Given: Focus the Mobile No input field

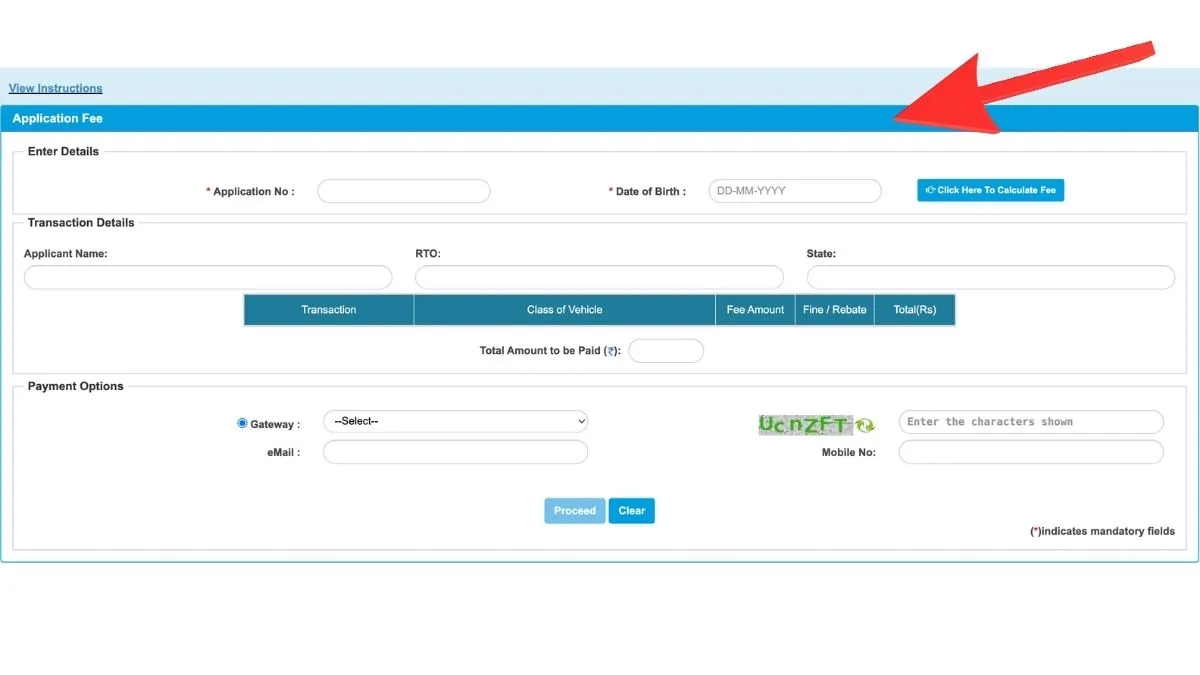Looking at the screenshot, I should click(x=1031, y=452).
